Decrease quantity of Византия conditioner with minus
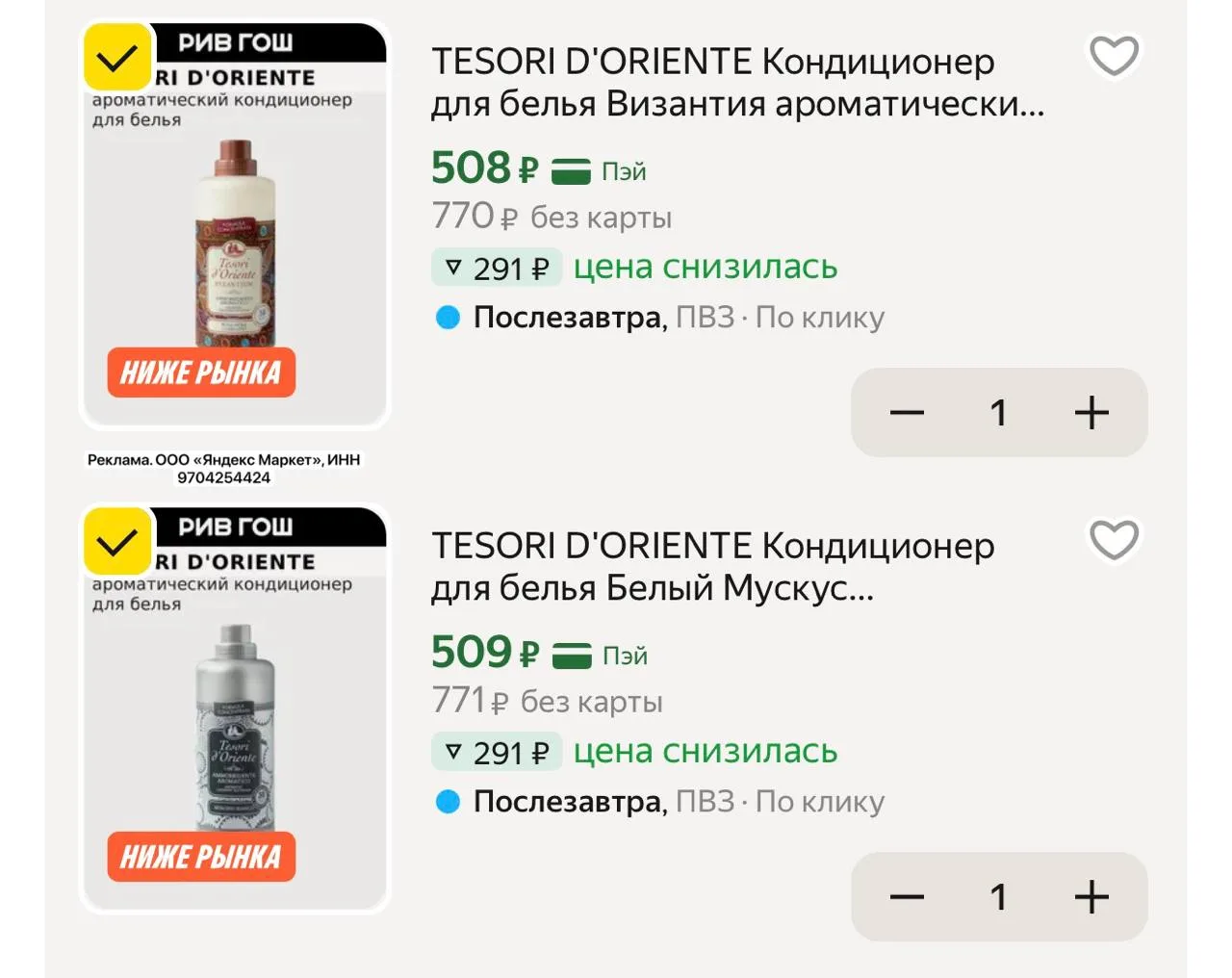 (907, 413)
